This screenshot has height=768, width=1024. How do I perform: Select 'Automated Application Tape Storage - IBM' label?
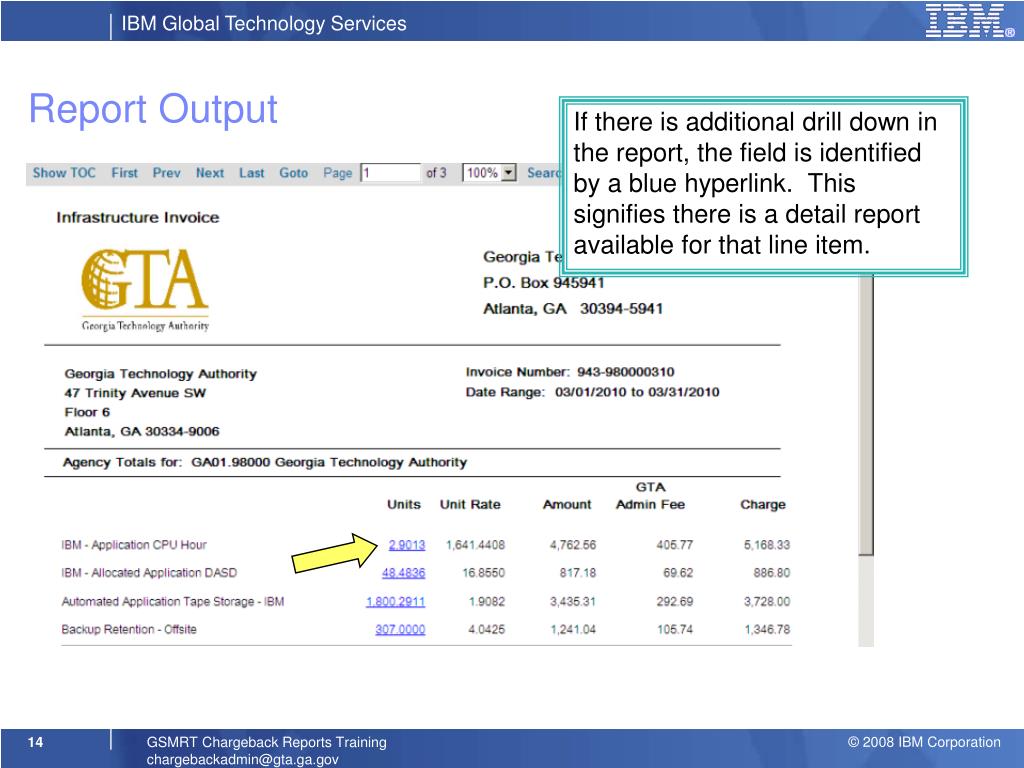pos(172,601)
